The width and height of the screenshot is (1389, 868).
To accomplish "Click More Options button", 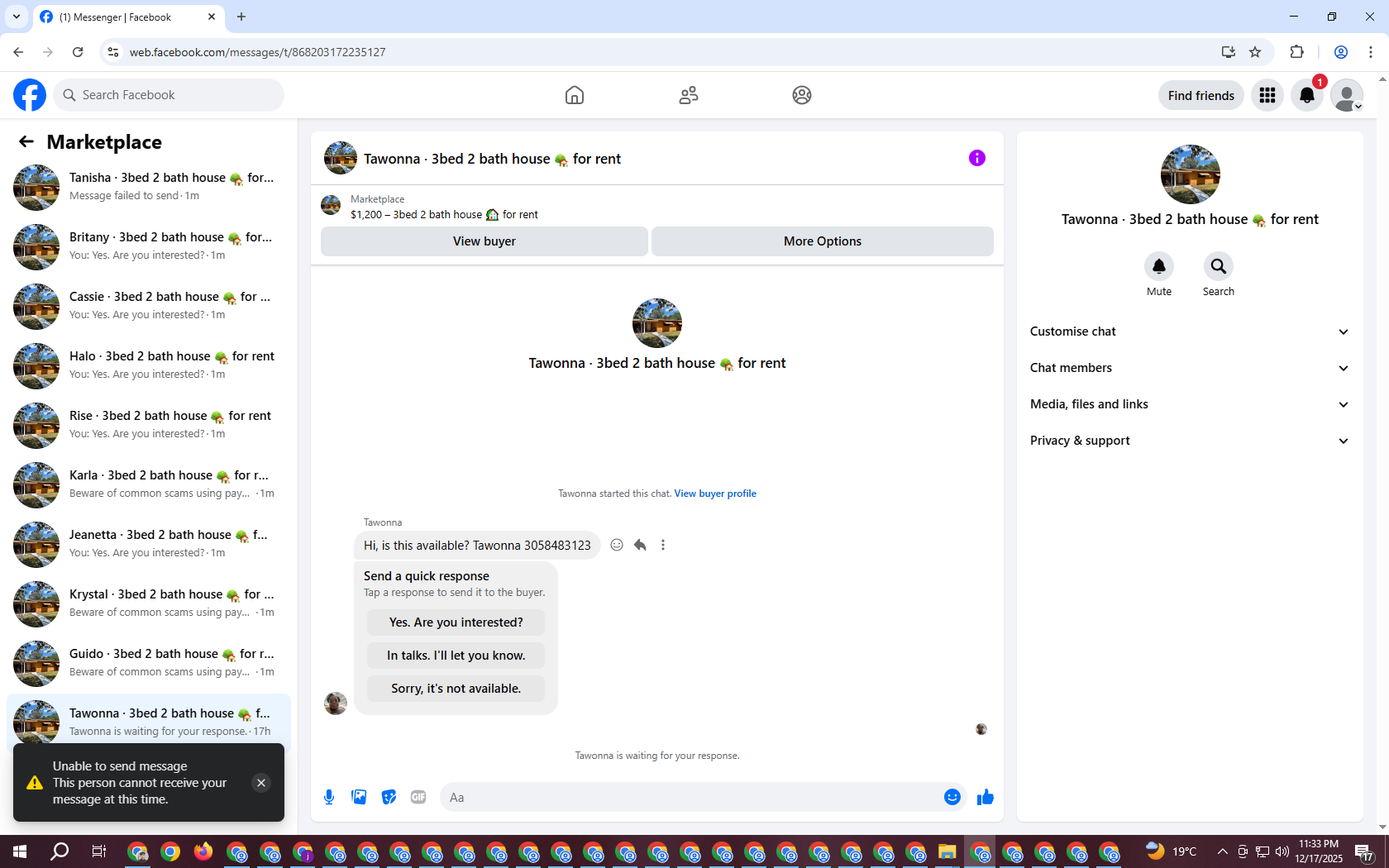I will 823,241.
